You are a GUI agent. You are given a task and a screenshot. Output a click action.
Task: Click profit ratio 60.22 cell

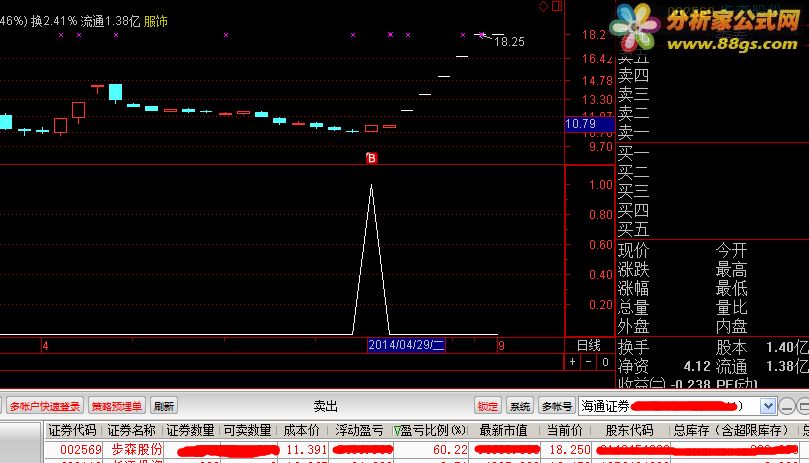[x=450, y=450]
